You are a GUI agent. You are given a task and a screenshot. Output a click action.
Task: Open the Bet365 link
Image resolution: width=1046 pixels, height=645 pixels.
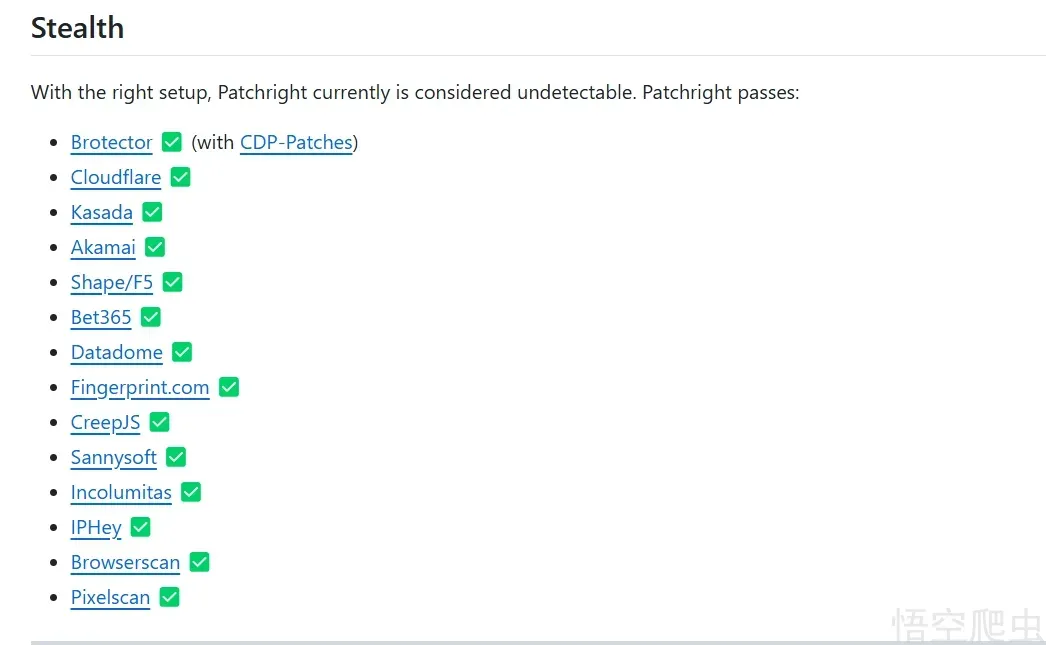tap(101, 317)
